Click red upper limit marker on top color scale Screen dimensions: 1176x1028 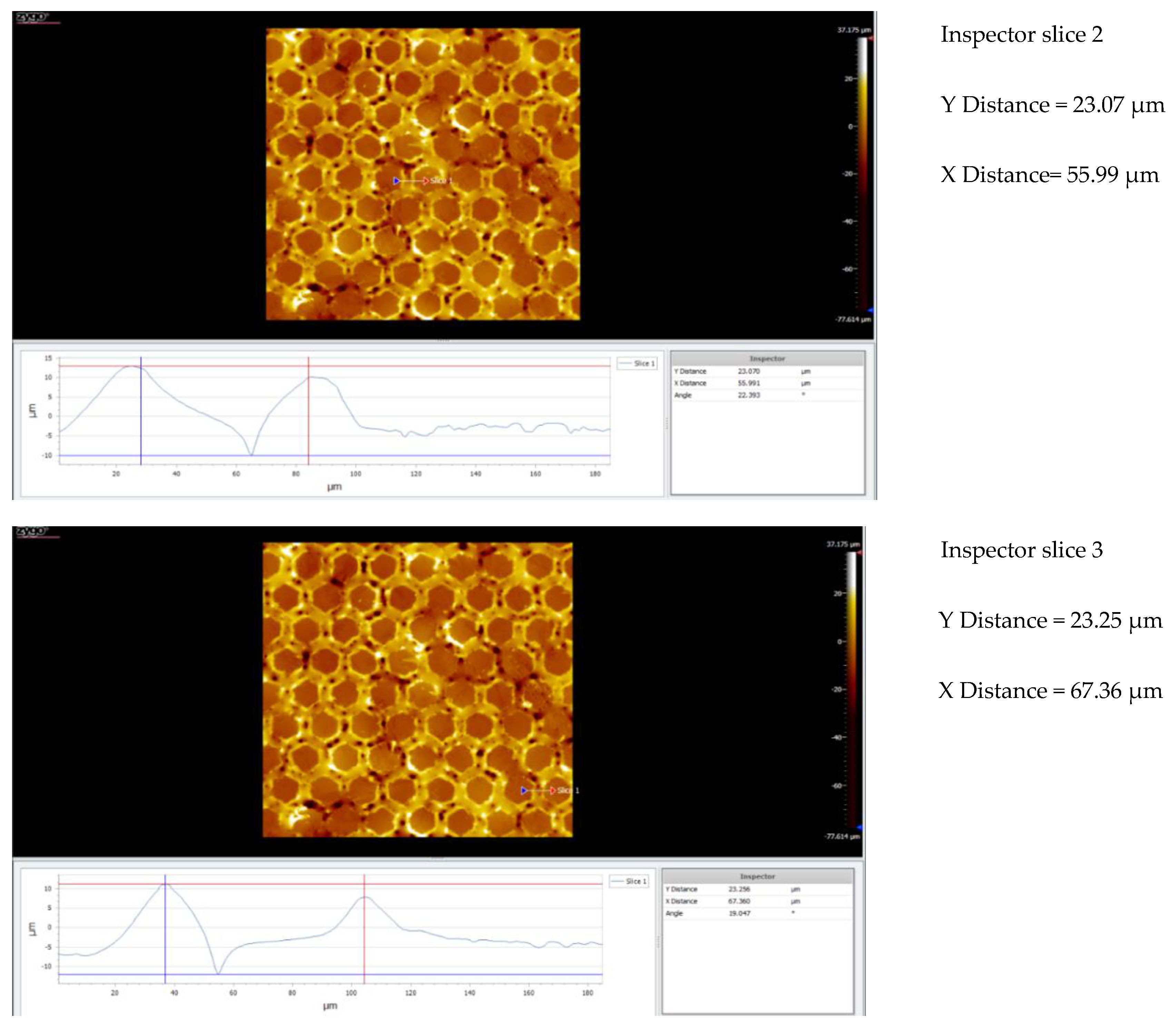[x=870, y=38]
